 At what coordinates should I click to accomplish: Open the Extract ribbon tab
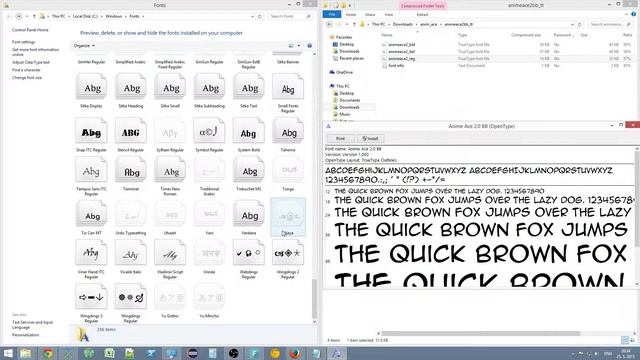point(422,15)
